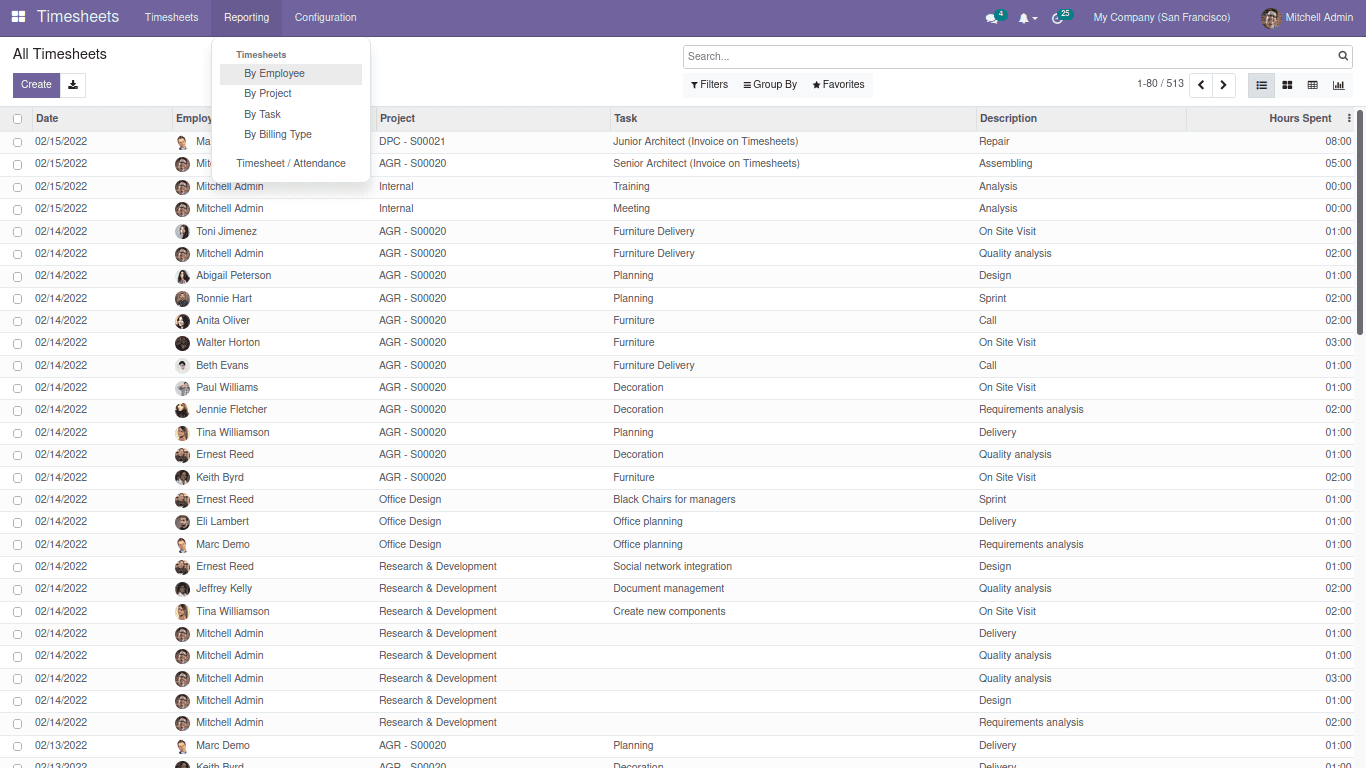Click the search magnifier icon
This screenshot has width=1366, height=768.
coord(1343,57)
